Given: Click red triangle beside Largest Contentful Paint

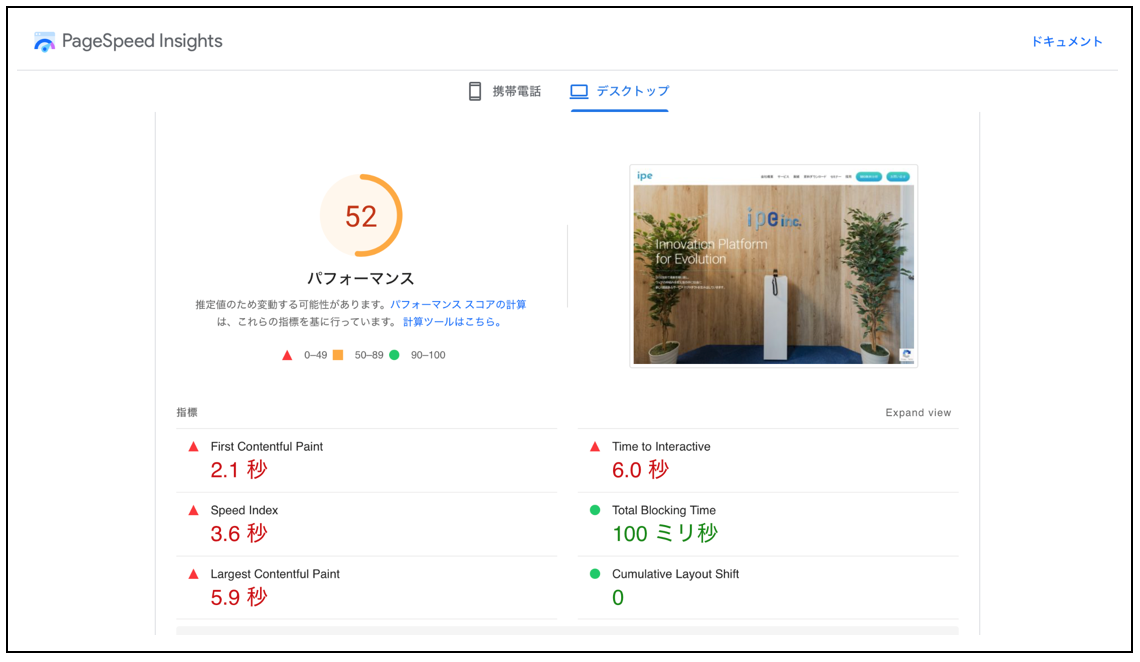Looking at the screenshot, I should [x=194, y=575].
